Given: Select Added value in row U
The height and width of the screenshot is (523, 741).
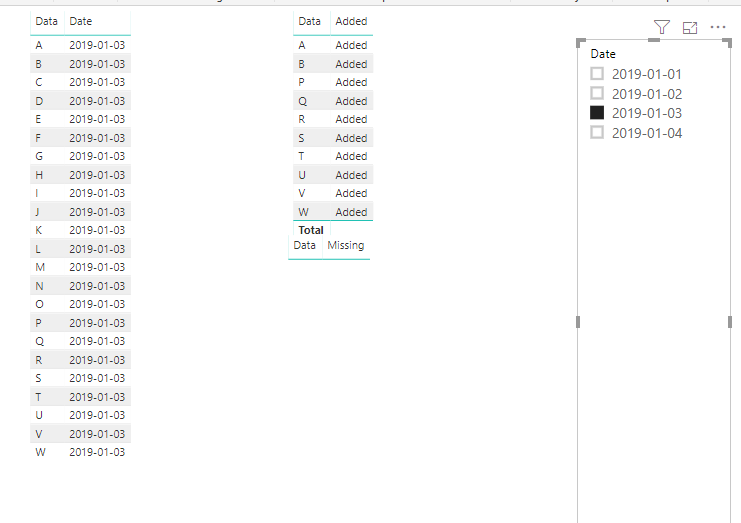Looking at the screenshot, I should point(351,175).
